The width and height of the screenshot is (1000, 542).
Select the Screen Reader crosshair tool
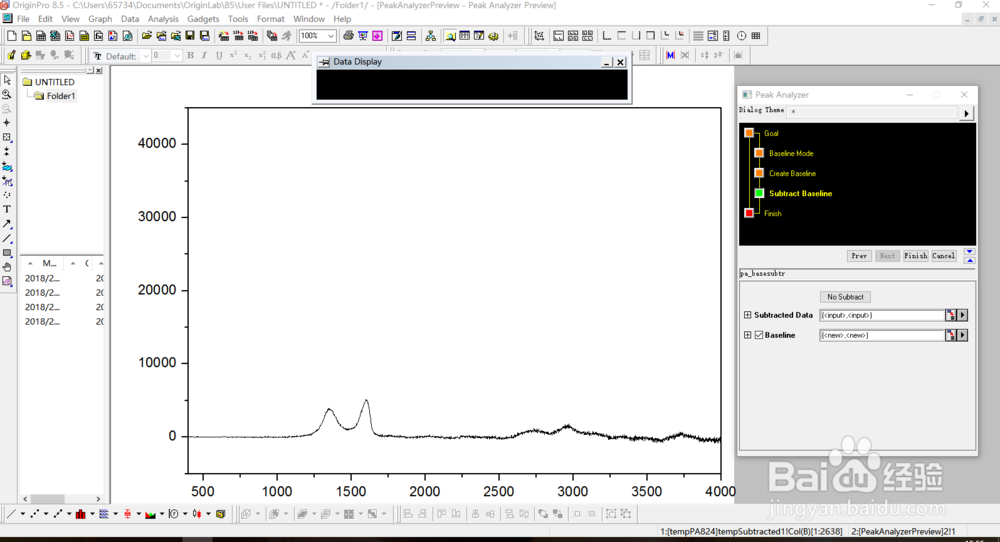(x=7, y=122)
